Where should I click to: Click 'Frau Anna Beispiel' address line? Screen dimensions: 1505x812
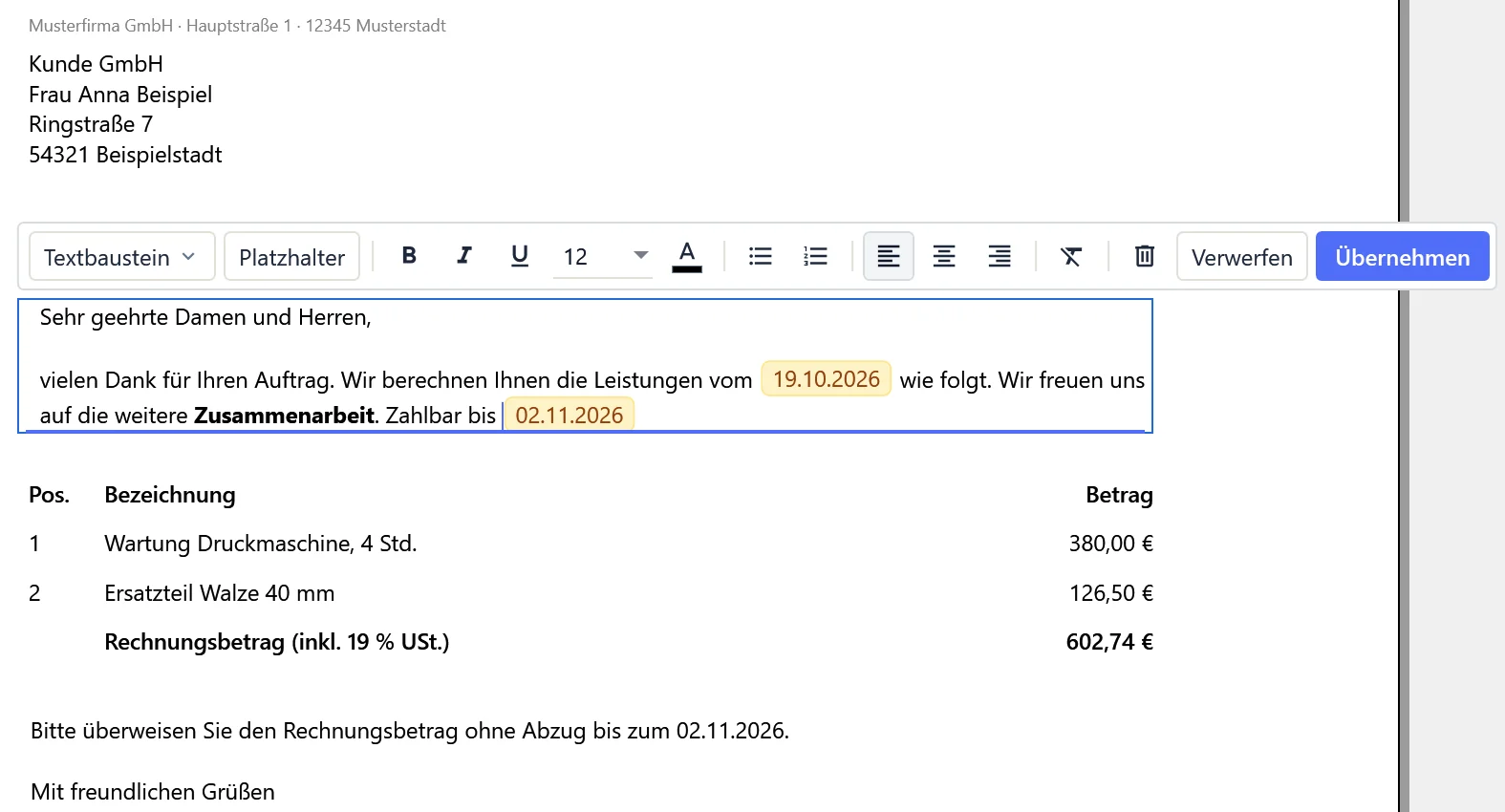click(120, 95)
